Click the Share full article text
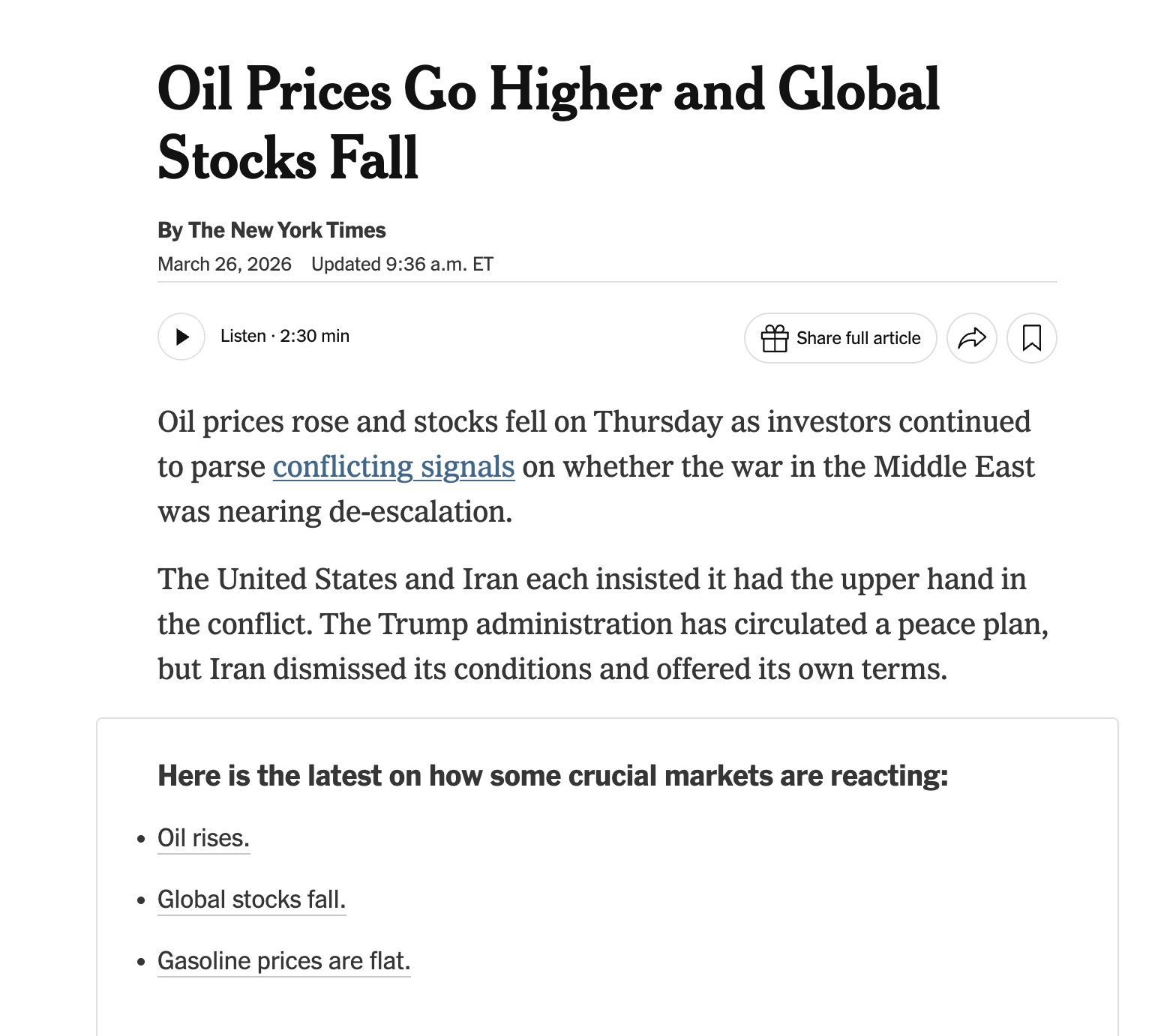Image resolution: width=1167 pixels, height=1036 pixels. pos(858,339)
